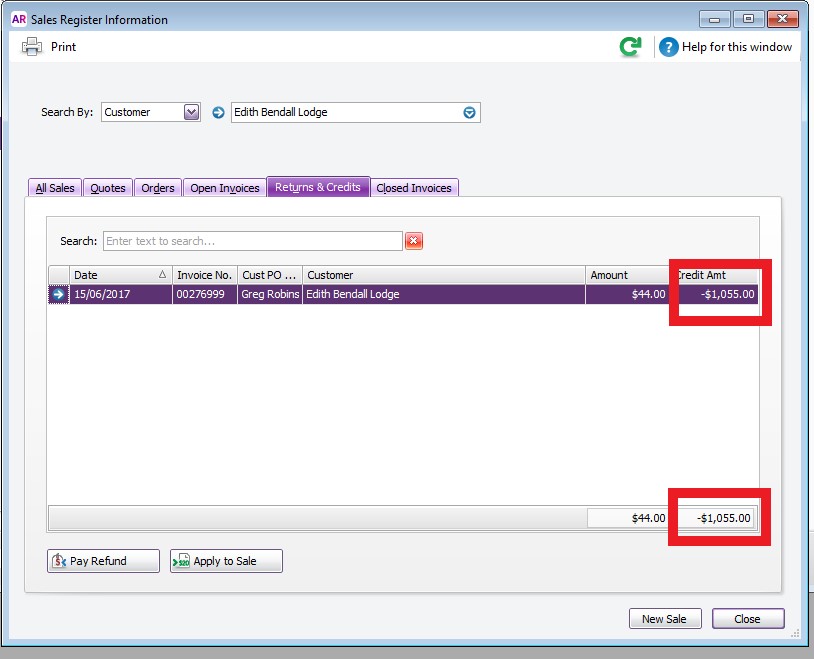Expand the Search By dropdown
The image size is (814, 659).
[191, 112]
